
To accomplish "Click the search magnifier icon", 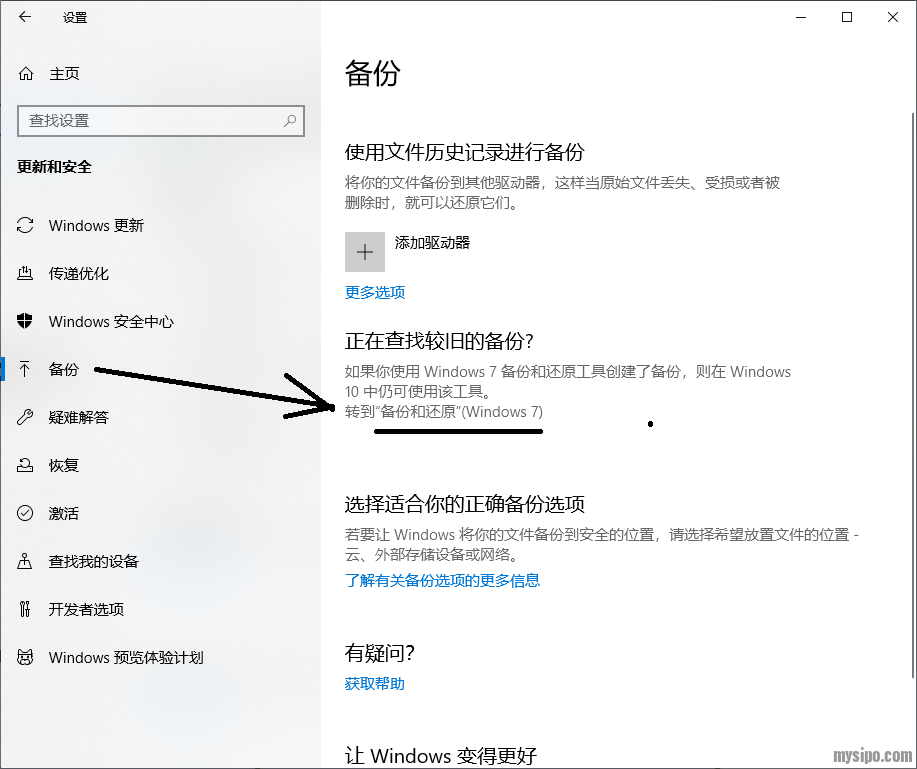I will [290, 121].
